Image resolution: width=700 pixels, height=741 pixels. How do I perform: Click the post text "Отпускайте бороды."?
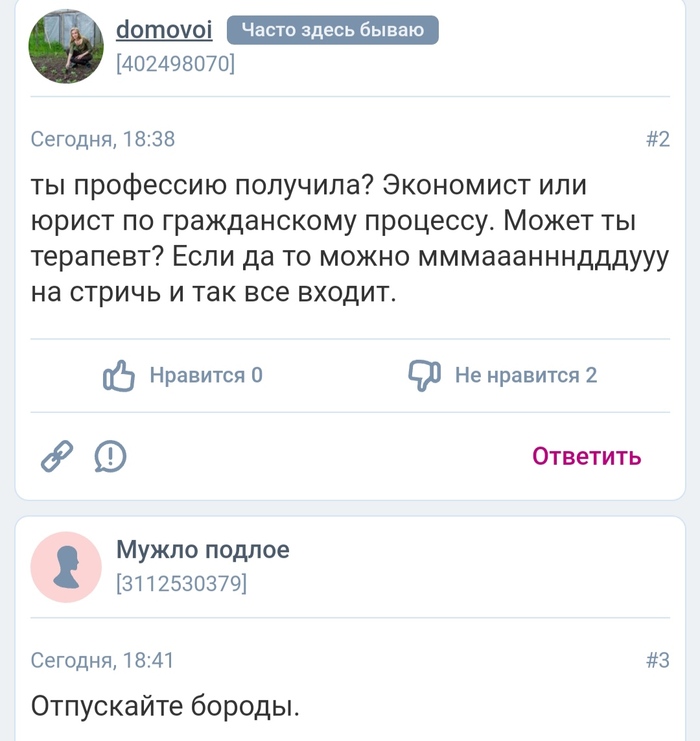pos(166,706)
